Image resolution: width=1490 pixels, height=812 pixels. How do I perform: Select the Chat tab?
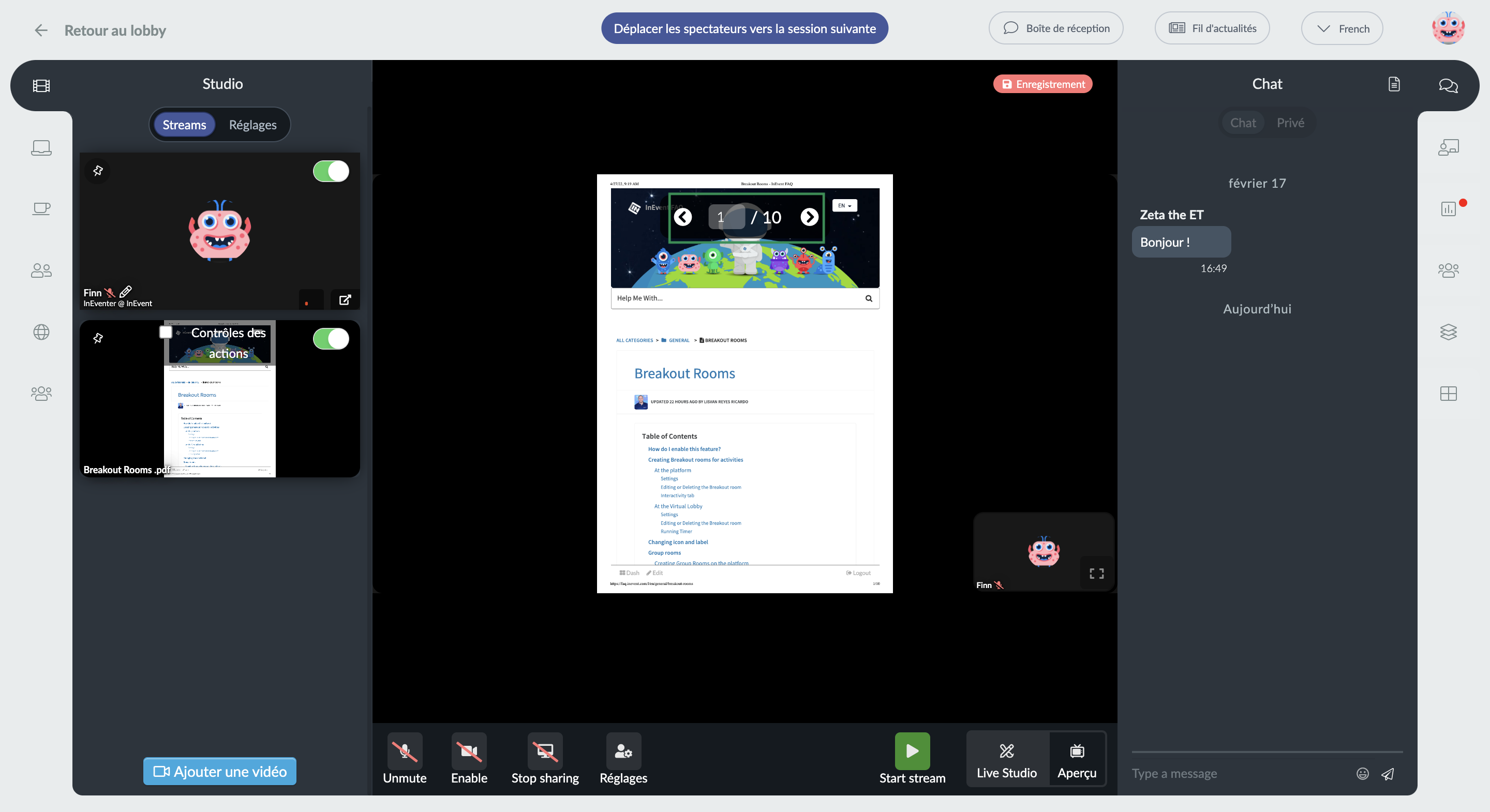click(x=1243, y=123)
